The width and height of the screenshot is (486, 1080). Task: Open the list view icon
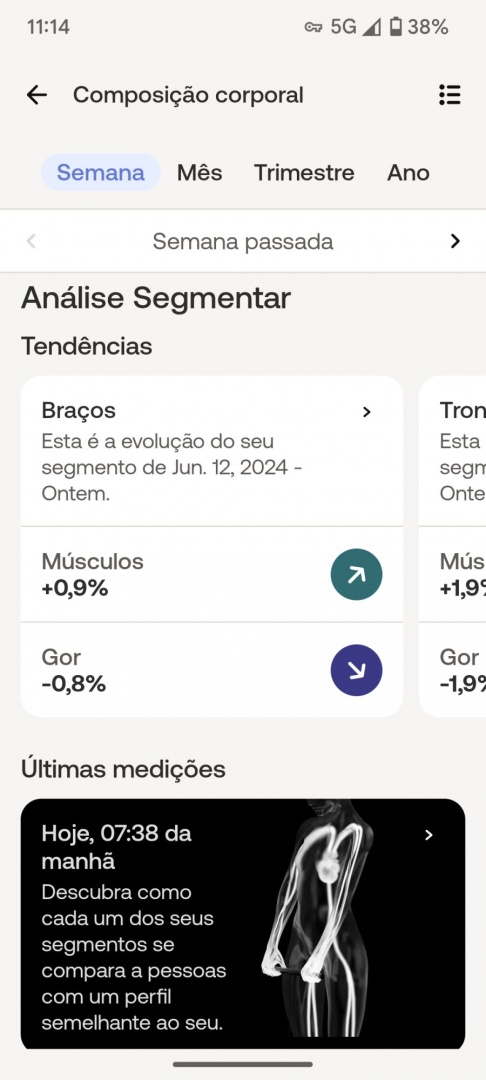click(450, 95)
